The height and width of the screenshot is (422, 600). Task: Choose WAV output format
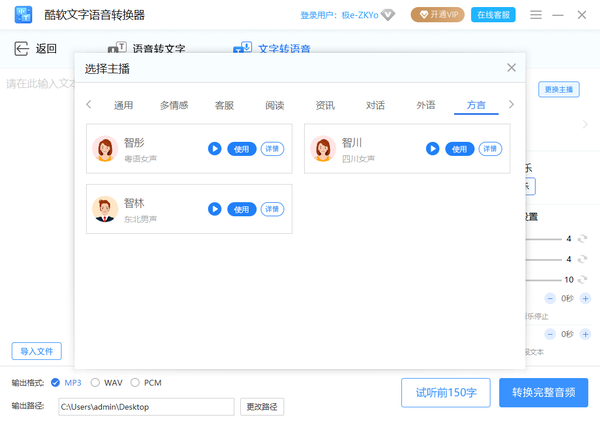click(x=96, y=382)
